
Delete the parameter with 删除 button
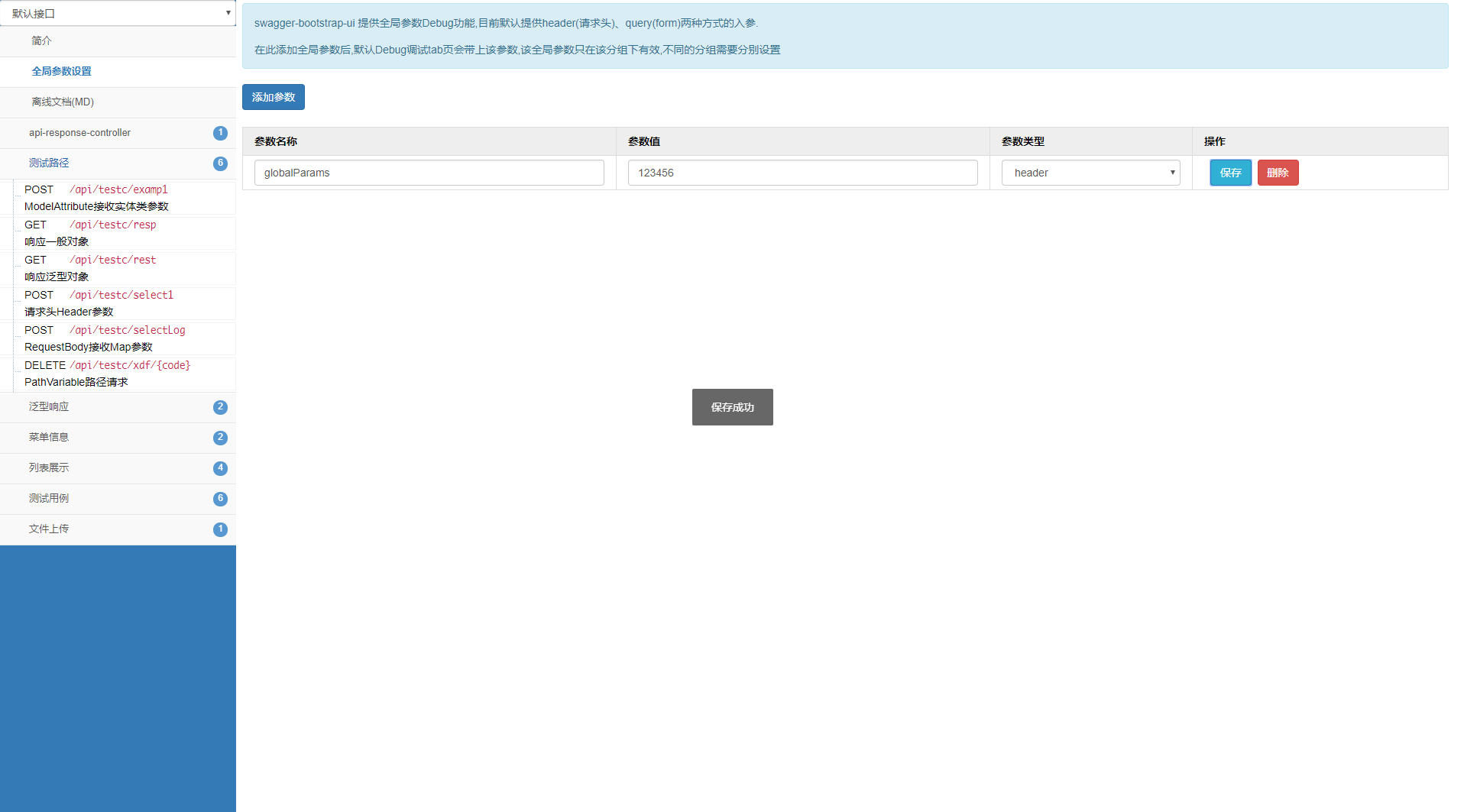click(x=1278, y=173)
